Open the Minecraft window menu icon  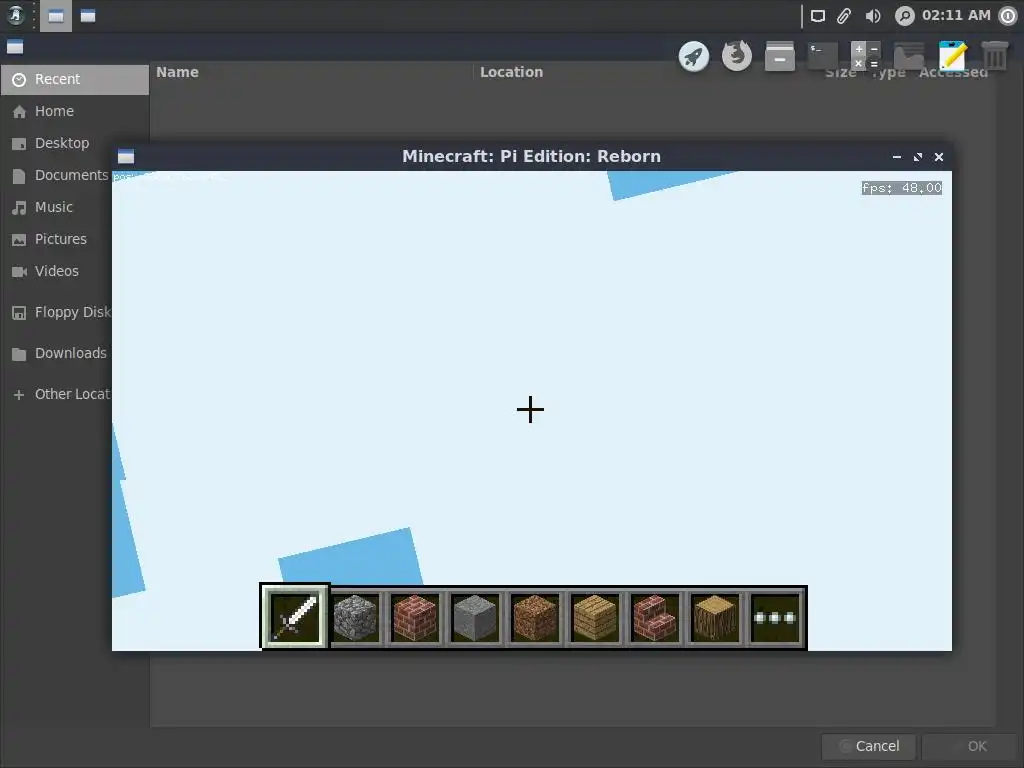tap(126, 156)
